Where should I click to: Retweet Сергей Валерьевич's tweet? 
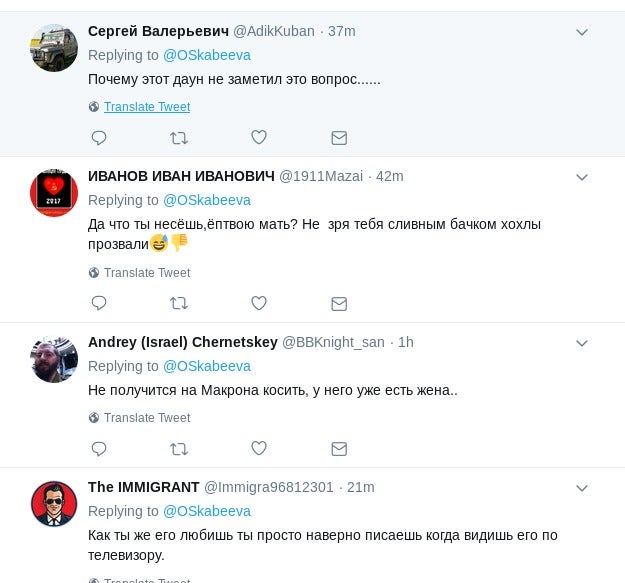[x=179, y=138]
